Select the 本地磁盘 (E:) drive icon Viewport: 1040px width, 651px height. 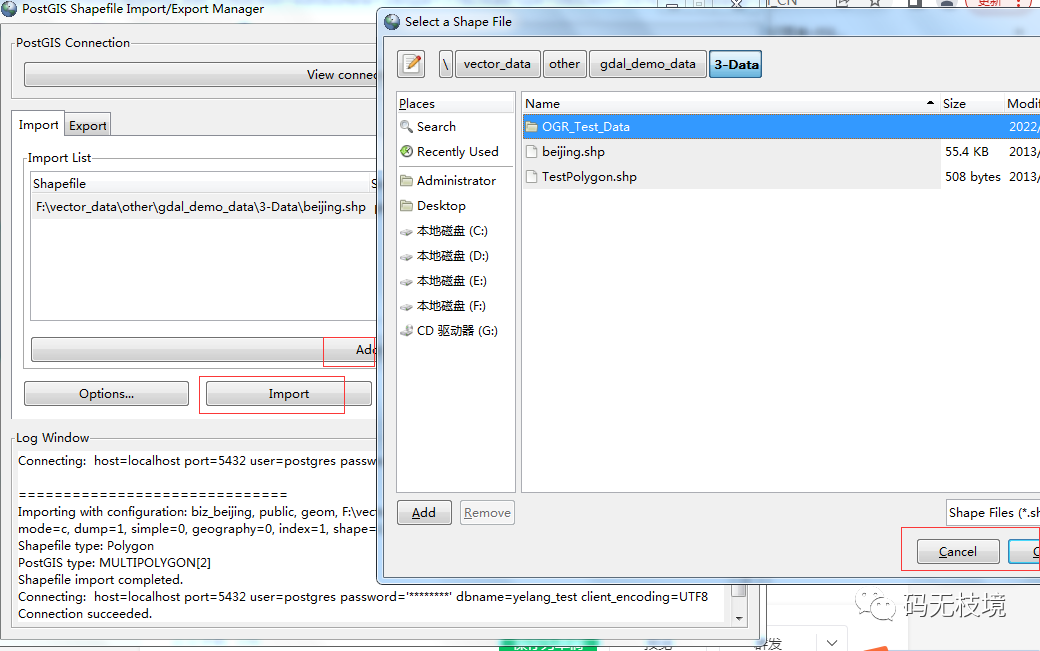tap(407, 282)
